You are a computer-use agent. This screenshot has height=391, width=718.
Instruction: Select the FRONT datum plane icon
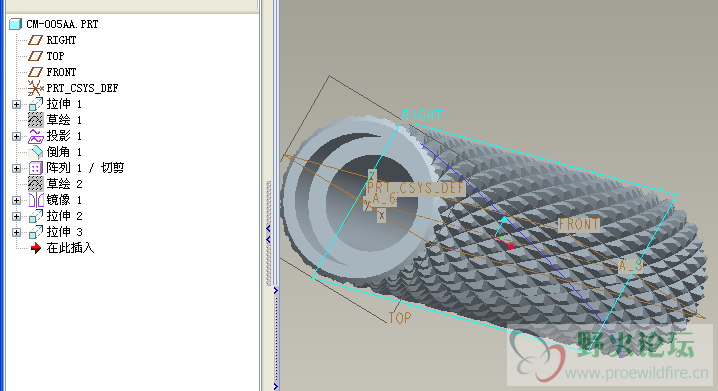pyautogui.click(x=35, y=72)
